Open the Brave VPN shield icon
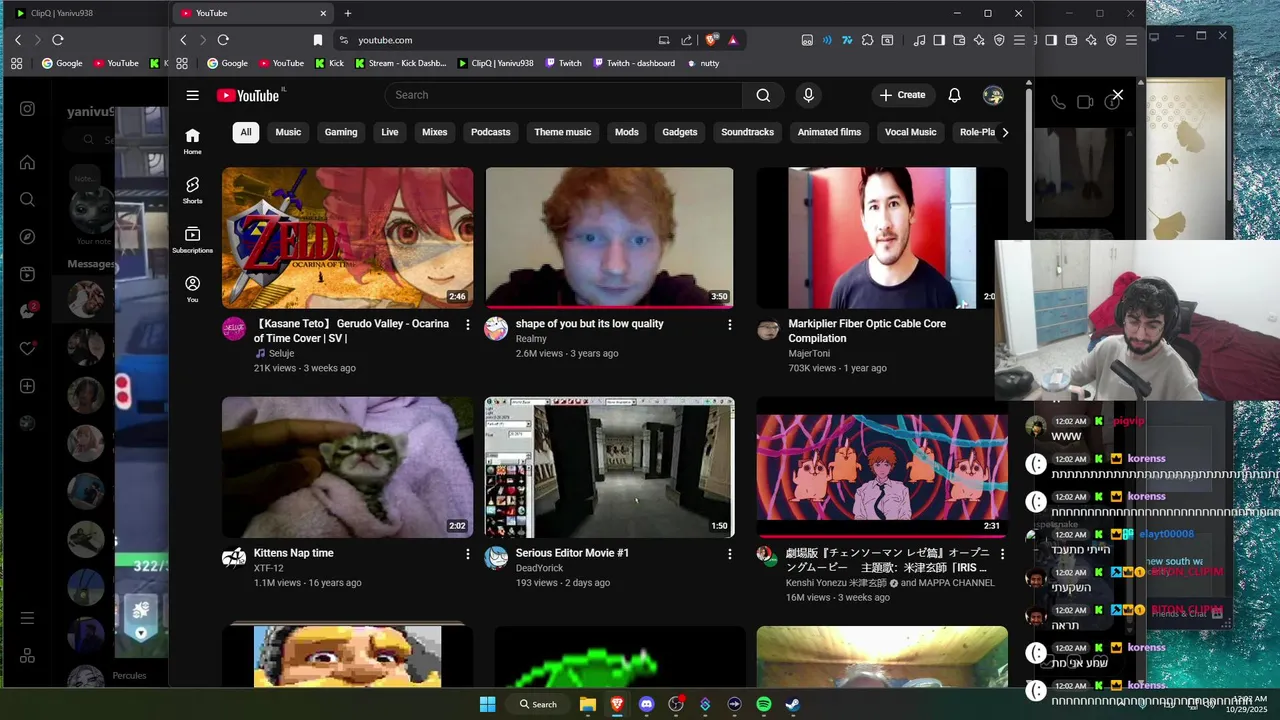Viewport: 1280px width, 720px height. (x=999, y=40)
